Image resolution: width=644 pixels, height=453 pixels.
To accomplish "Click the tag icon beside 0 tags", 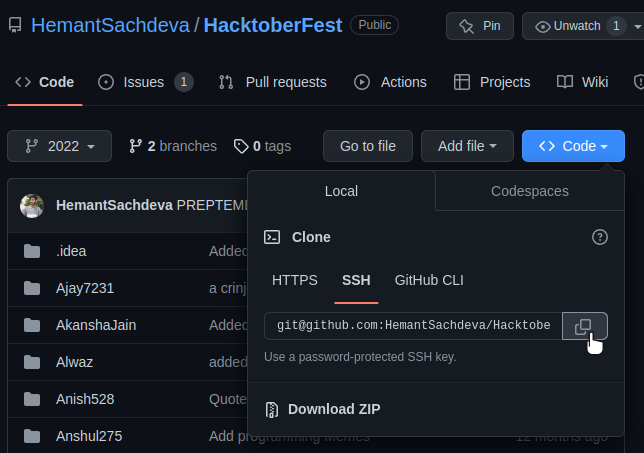I will 241,146.
